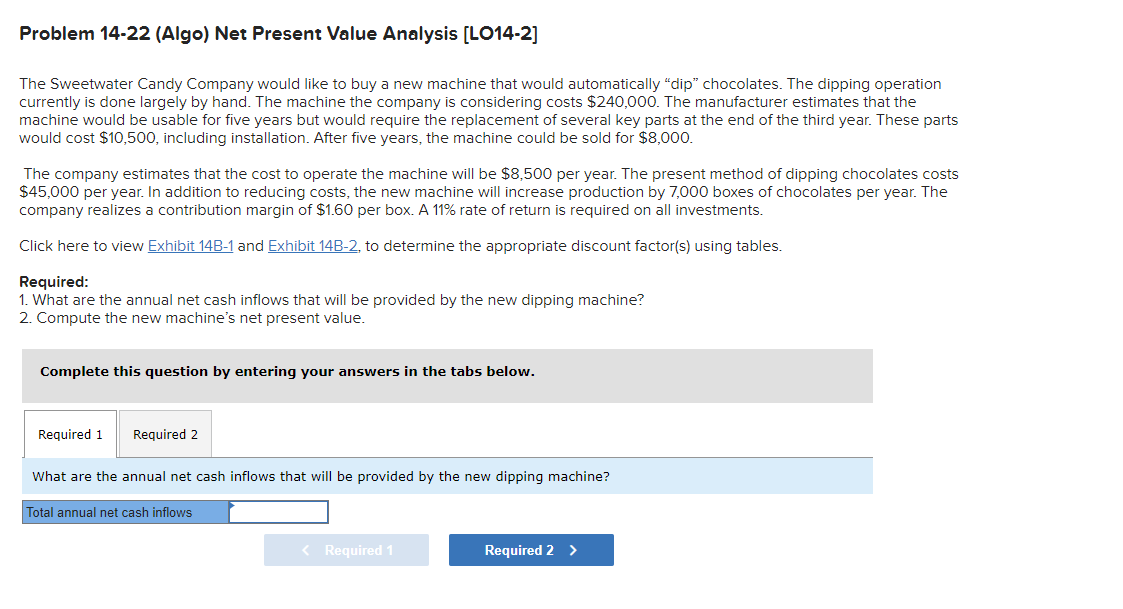Viewport: 1123px width, 609px height.
Task: Open the Exhibit 14B-1 link
Action: 190,245
